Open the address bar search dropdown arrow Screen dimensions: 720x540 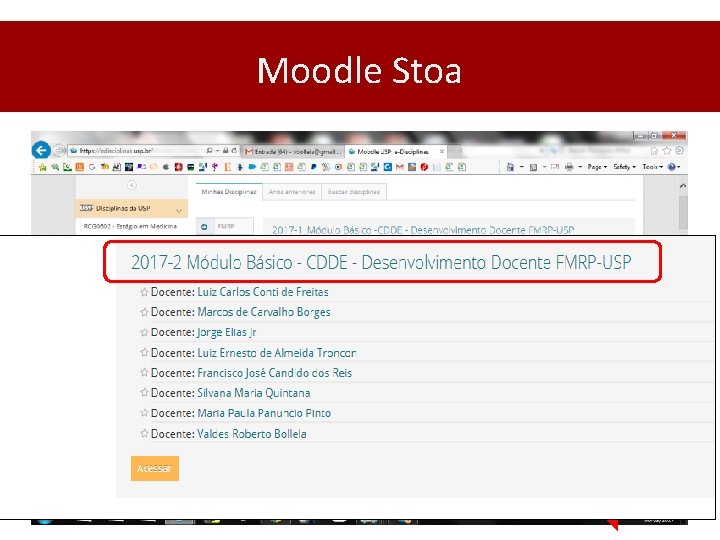217,151
